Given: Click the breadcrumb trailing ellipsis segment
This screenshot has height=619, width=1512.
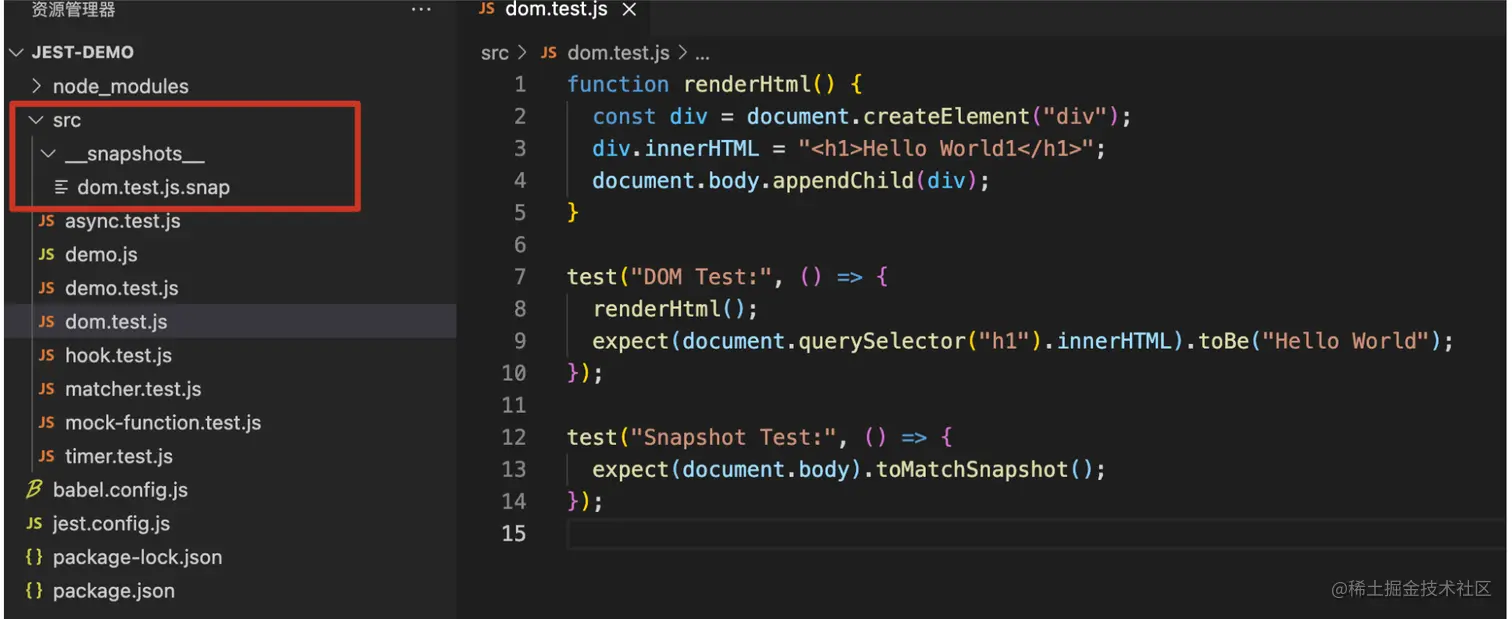Looking at the screenshot, I should click(702, 53).
